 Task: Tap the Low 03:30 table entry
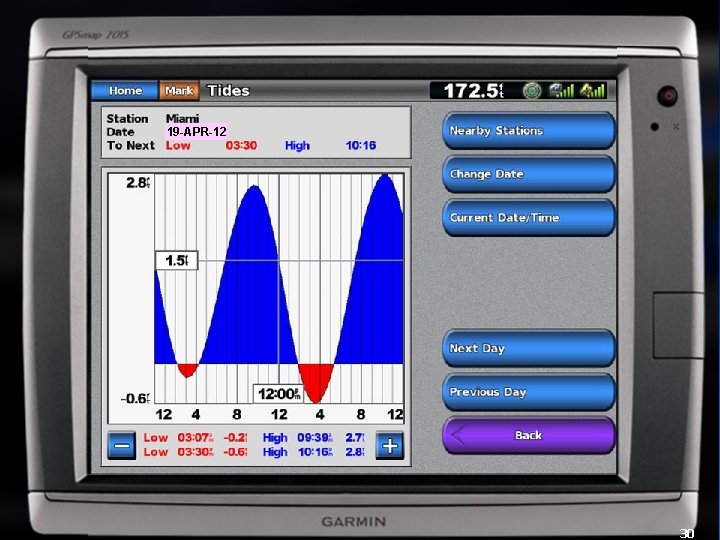coord(196,452)
